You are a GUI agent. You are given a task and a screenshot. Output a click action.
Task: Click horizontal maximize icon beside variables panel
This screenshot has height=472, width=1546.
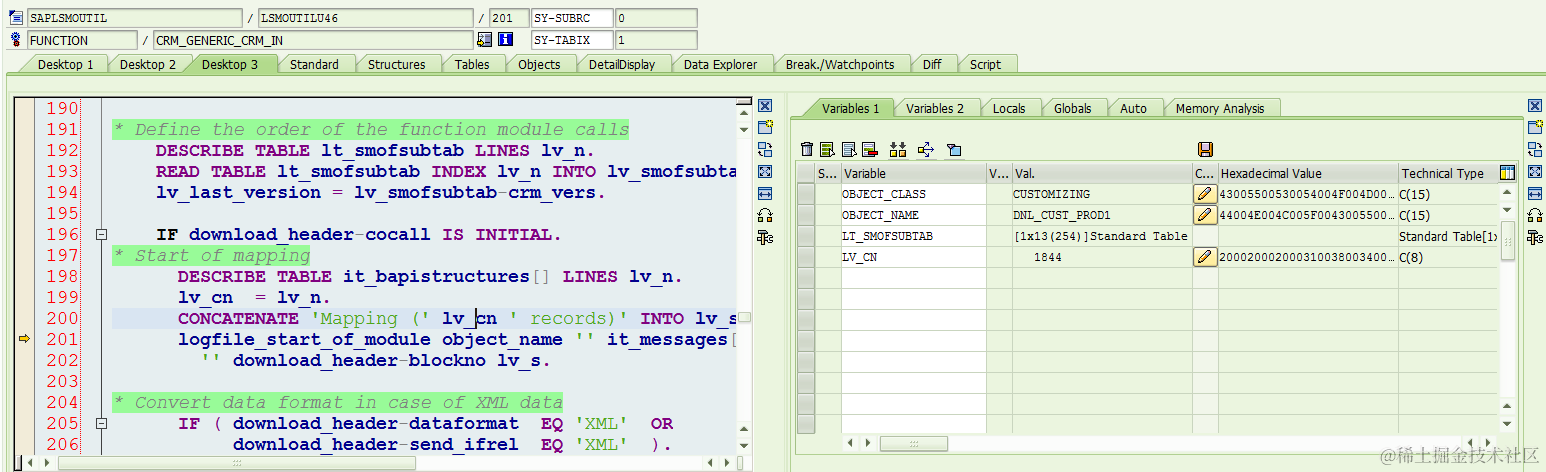(1537, 193)
